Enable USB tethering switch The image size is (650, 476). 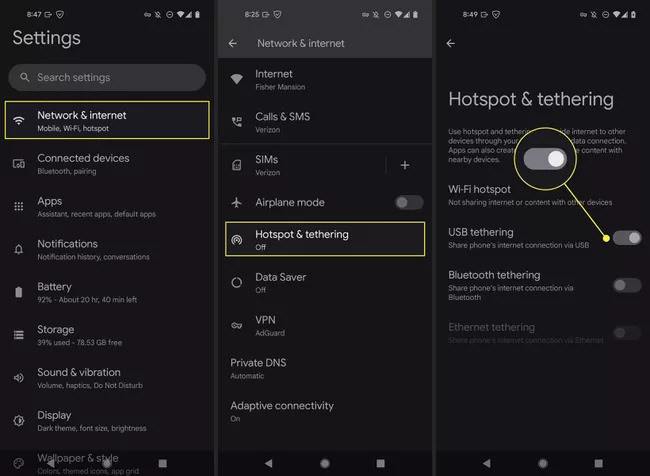[x=627, y=238]
